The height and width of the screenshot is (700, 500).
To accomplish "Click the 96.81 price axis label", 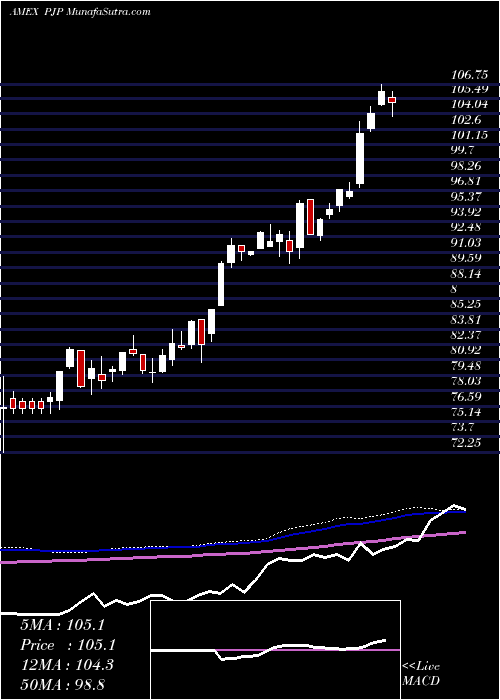I will point(466,181).
